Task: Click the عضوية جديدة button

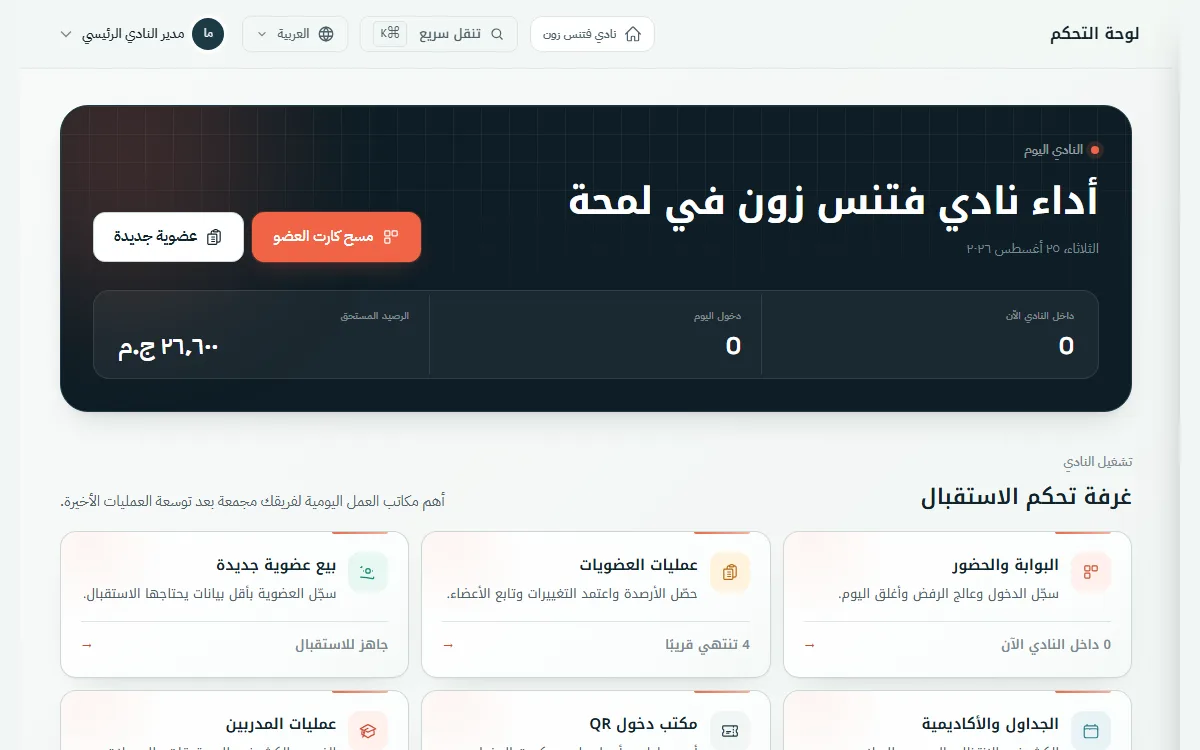Action: click(168, 237)
